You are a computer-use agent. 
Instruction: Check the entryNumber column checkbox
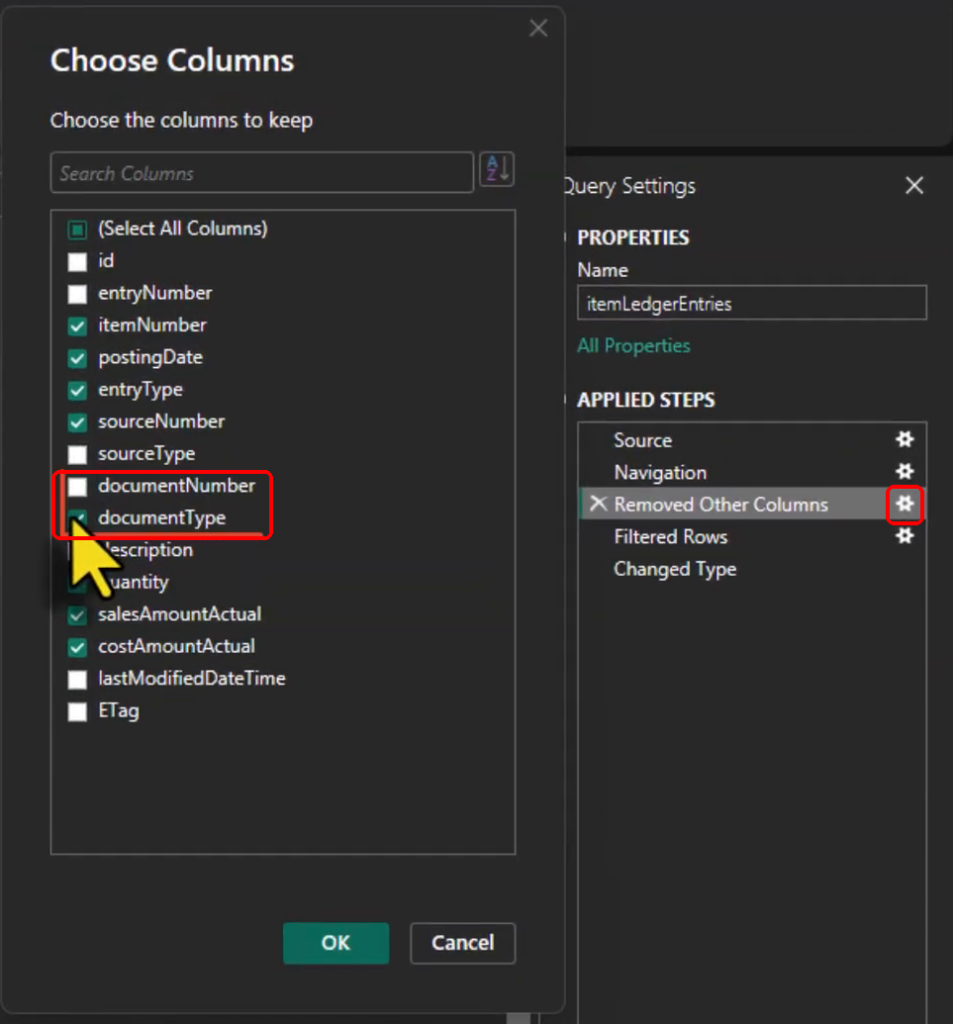click(x=77, y=293)
